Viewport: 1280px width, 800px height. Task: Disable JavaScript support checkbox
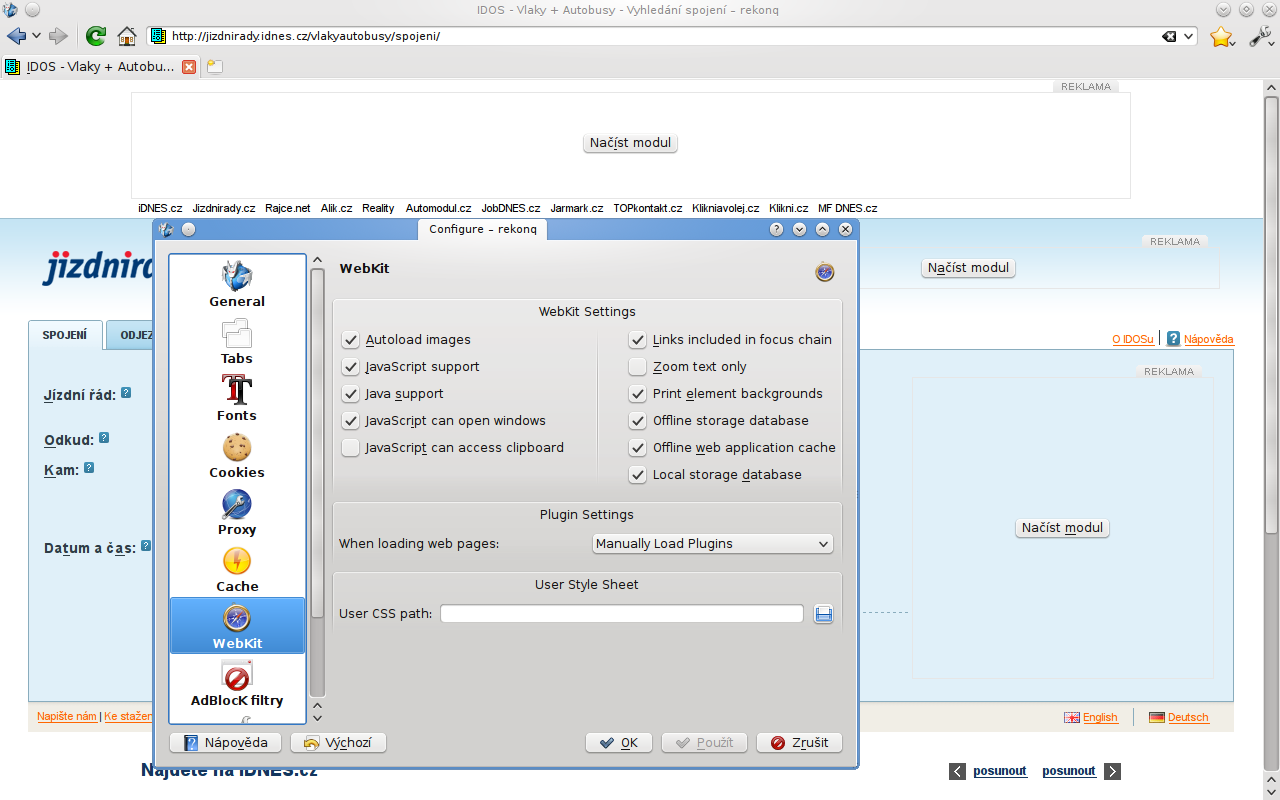350,367
